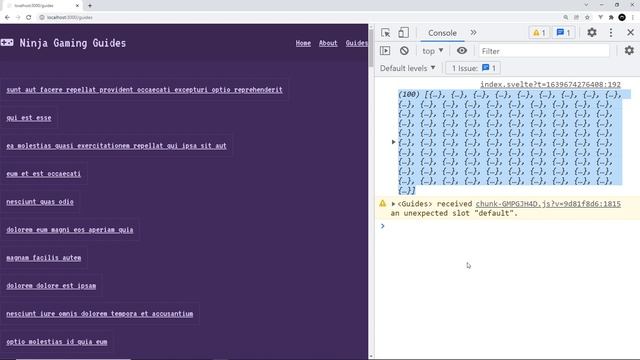The image size is (640, 360).
Task: Focus the console Filter field
Action: pyautogui.click(x=543, y=51)
